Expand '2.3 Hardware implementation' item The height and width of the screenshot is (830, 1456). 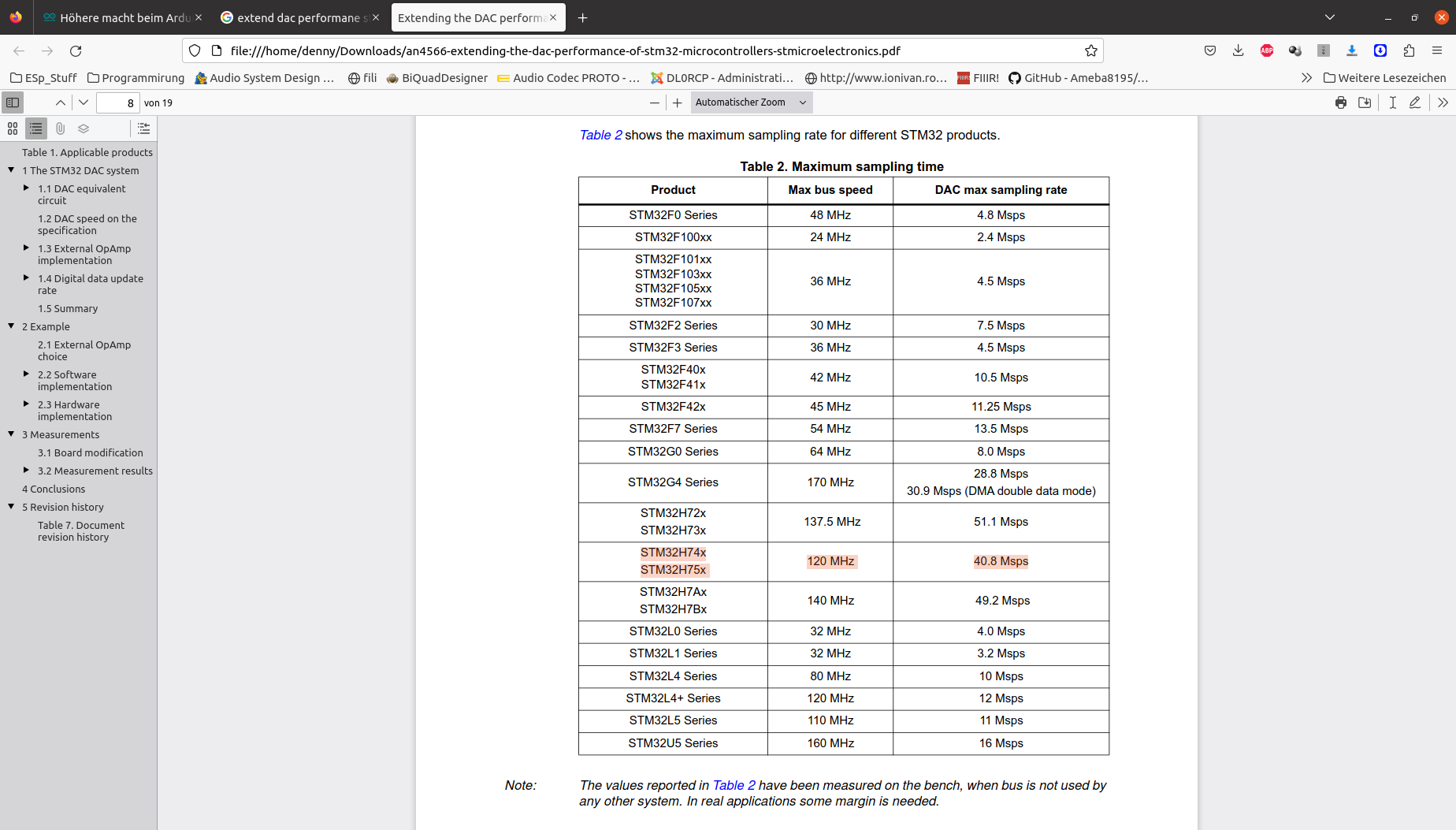pos(27,404)
